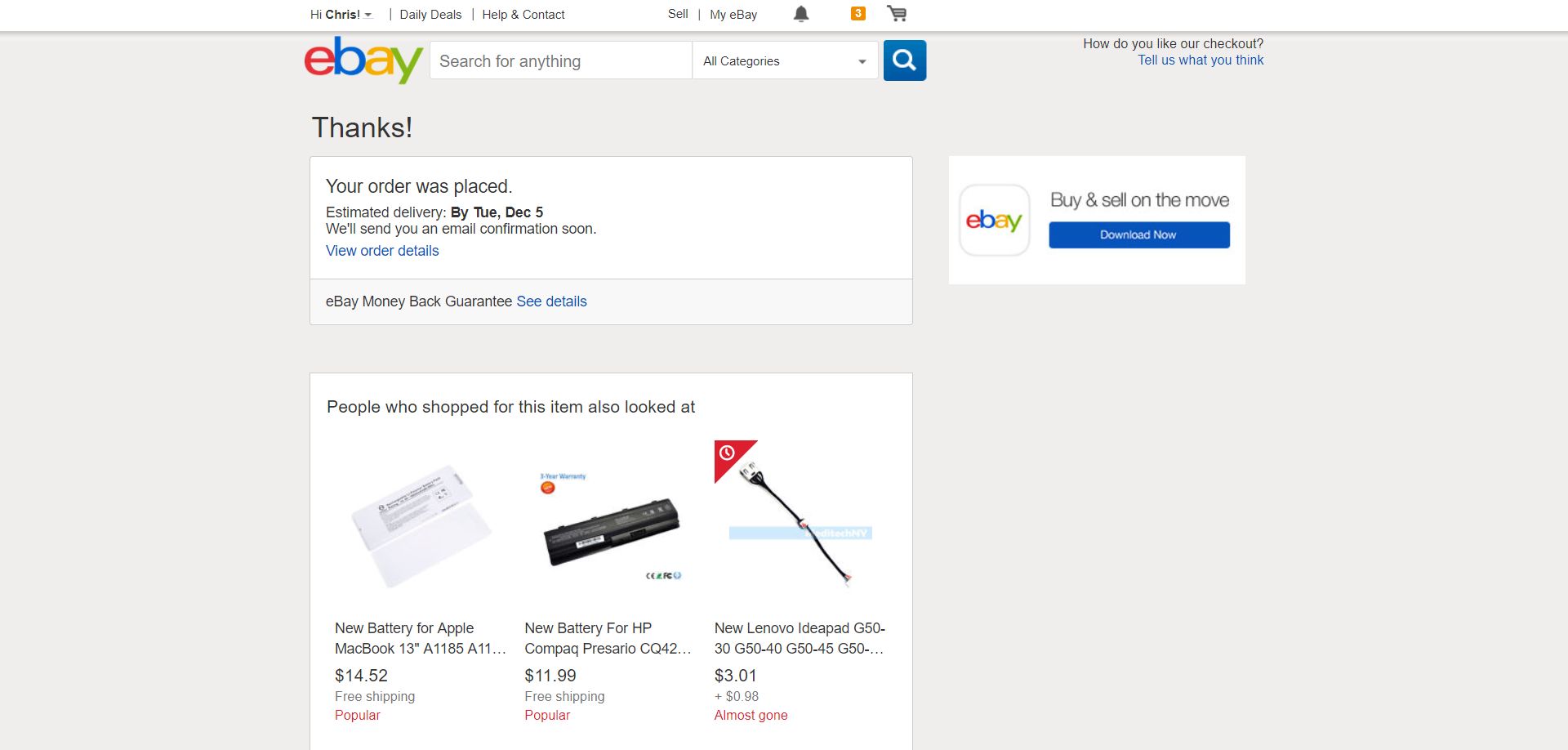Click the notifications bell icon
The image size is (1568, 750).
coord(801,14)
